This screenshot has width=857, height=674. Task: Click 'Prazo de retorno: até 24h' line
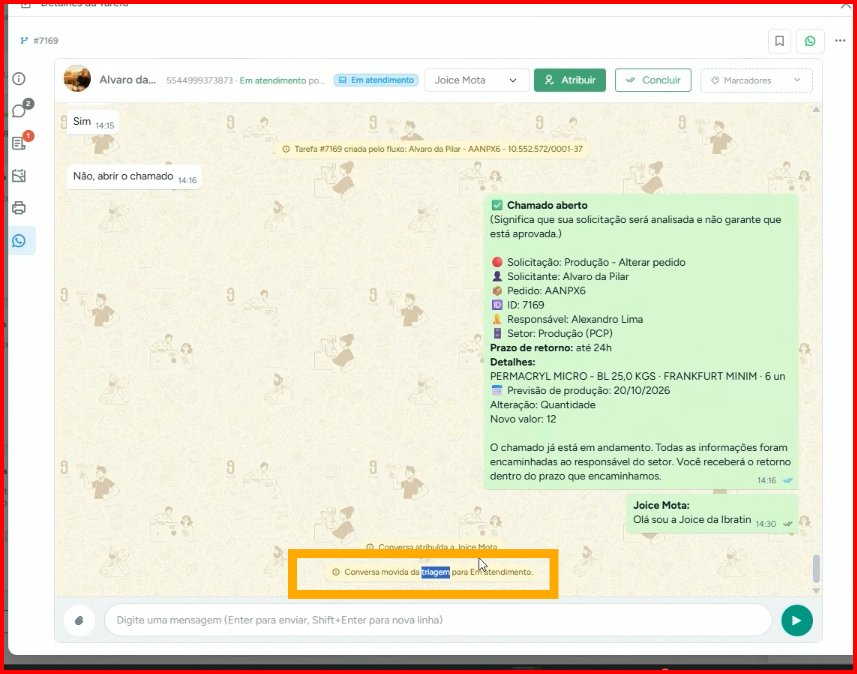550,348
